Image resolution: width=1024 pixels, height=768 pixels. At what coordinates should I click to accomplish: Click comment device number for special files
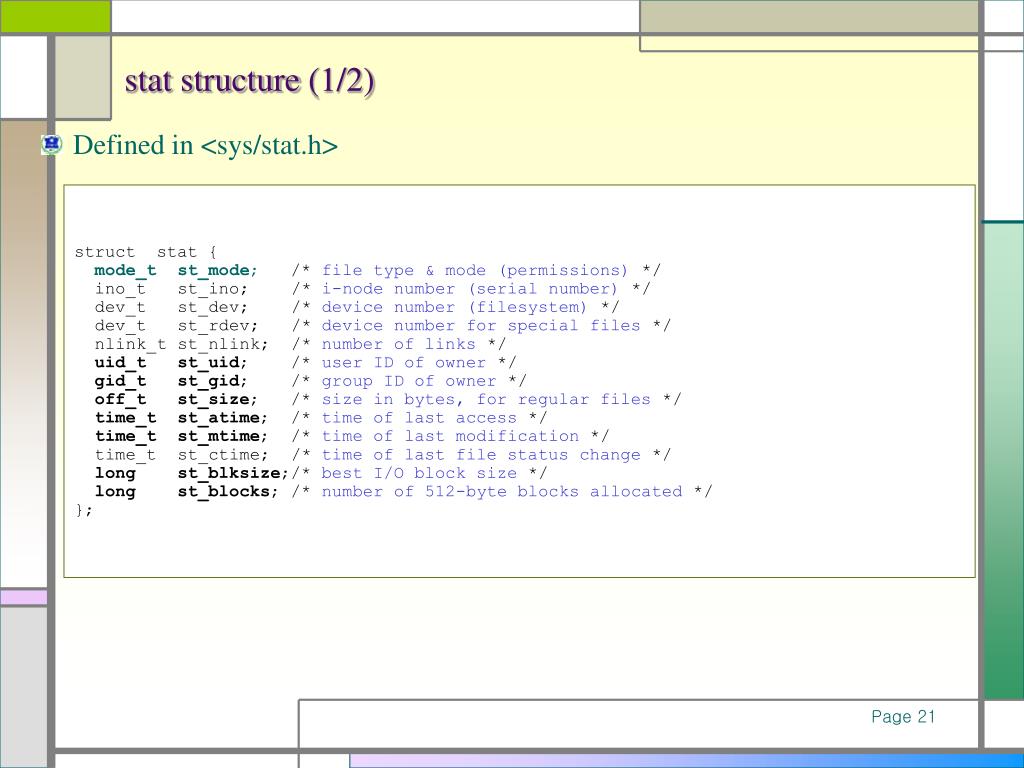[x=481, y=325]
